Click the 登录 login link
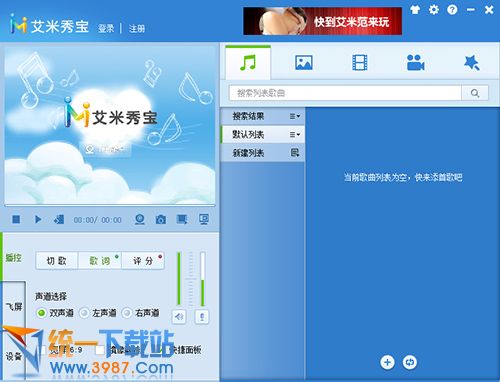The width and height of the screenshot is (500, 382). pyautogui.click(x=106, y=28)
